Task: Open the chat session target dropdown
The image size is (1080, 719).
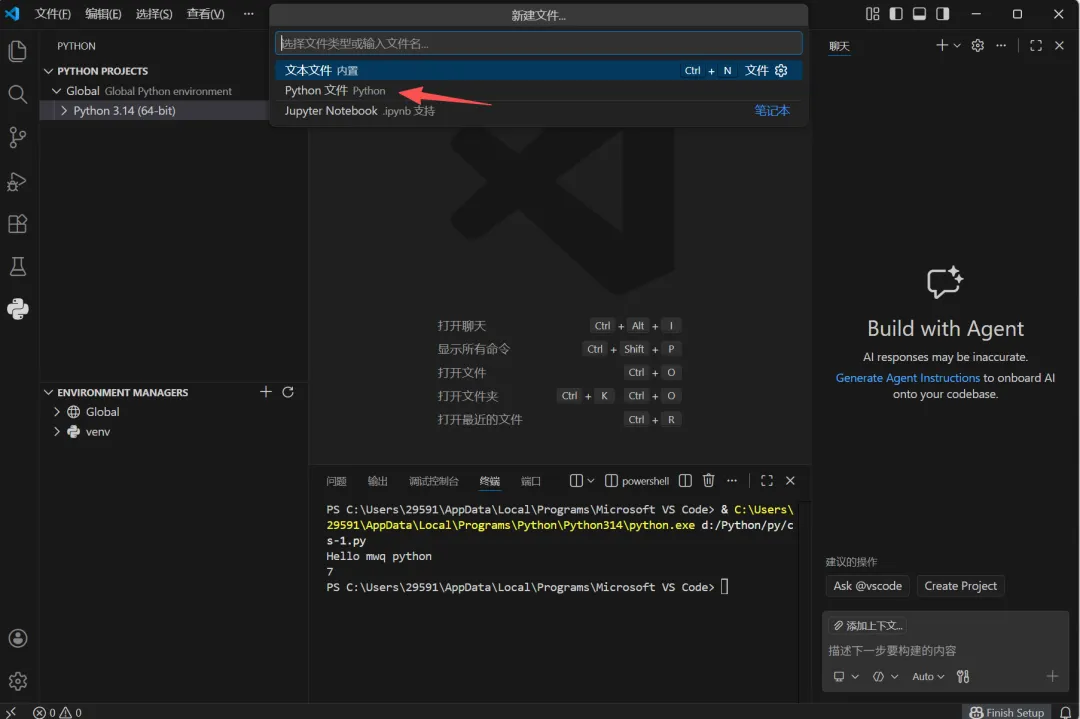Action: coord(846,676)
